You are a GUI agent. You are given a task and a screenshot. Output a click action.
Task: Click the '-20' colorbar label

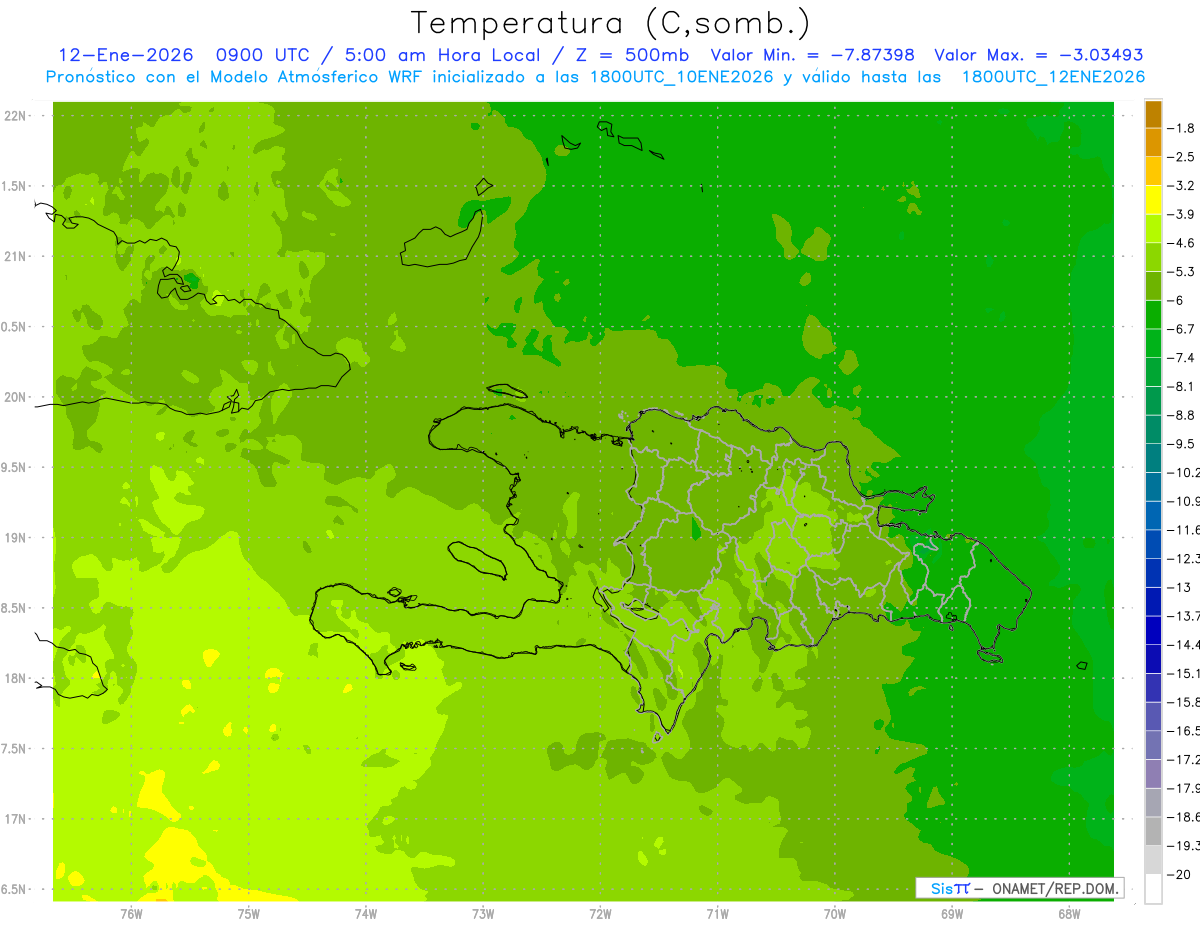(x=1180, y=874)
